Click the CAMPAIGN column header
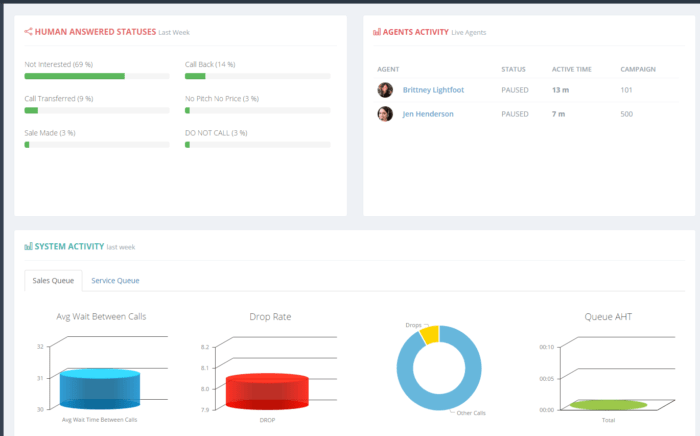Image resolution: width=700 pixels, height=436 pixels. pyautogui.click(x=638, y=69)
